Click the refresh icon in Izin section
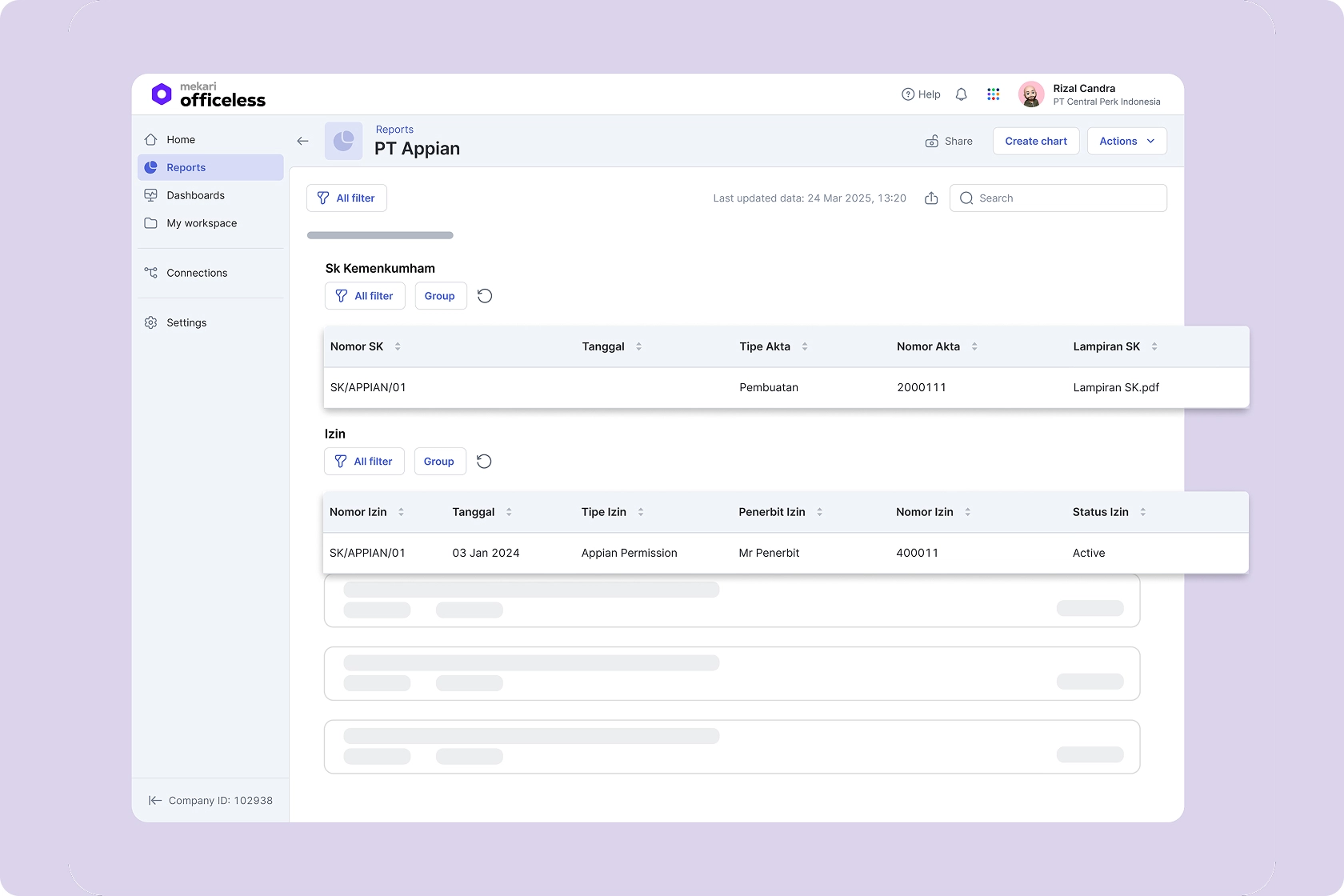 point(484,462)
